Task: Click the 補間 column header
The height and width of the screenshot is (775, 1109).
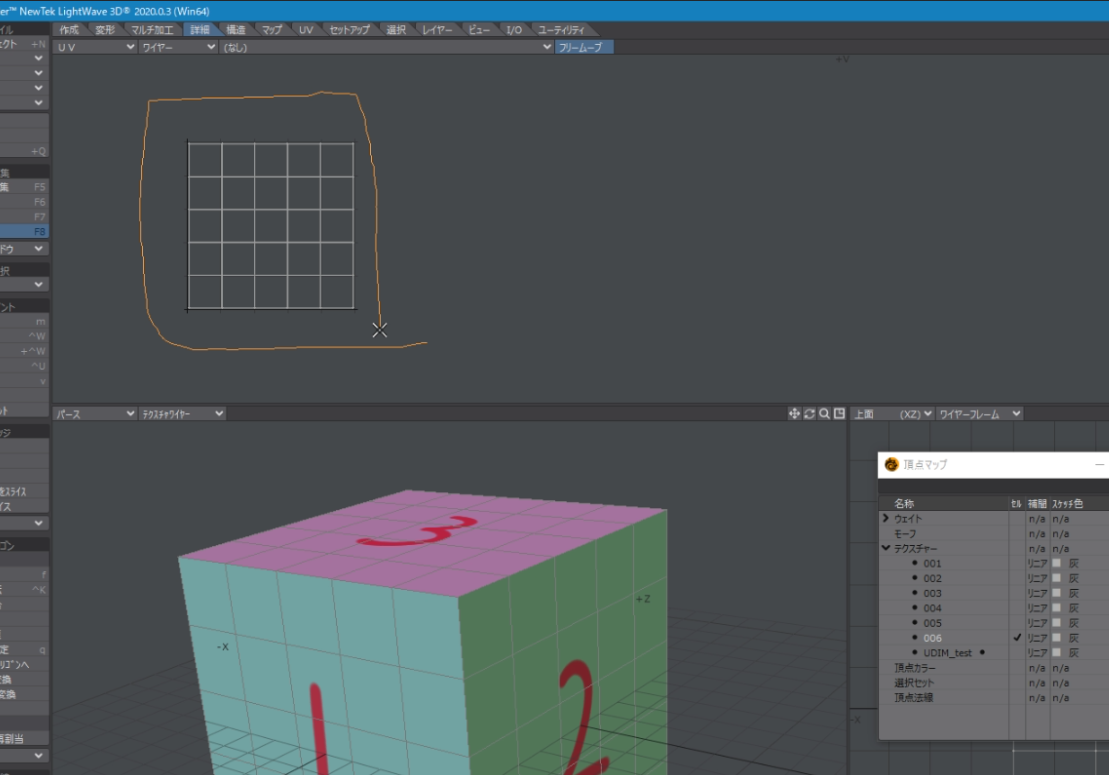Action: pos(1037,503)
